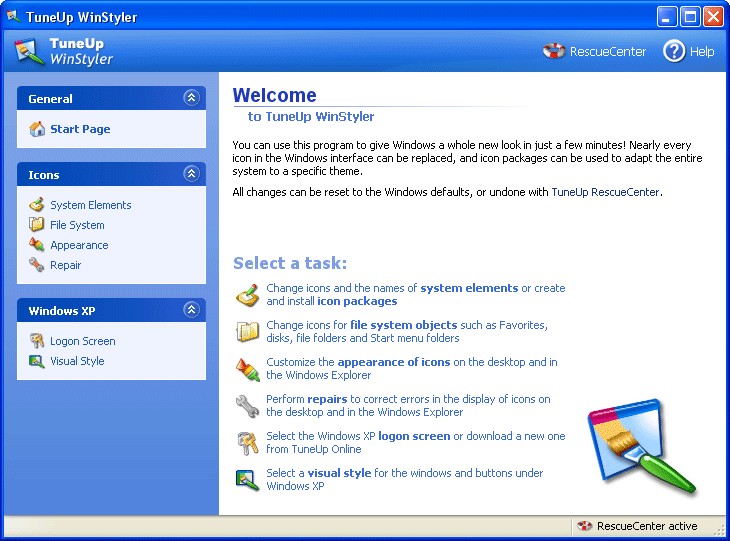Click the File System folder icon
The image size is (730, 541).
point(37,225)
